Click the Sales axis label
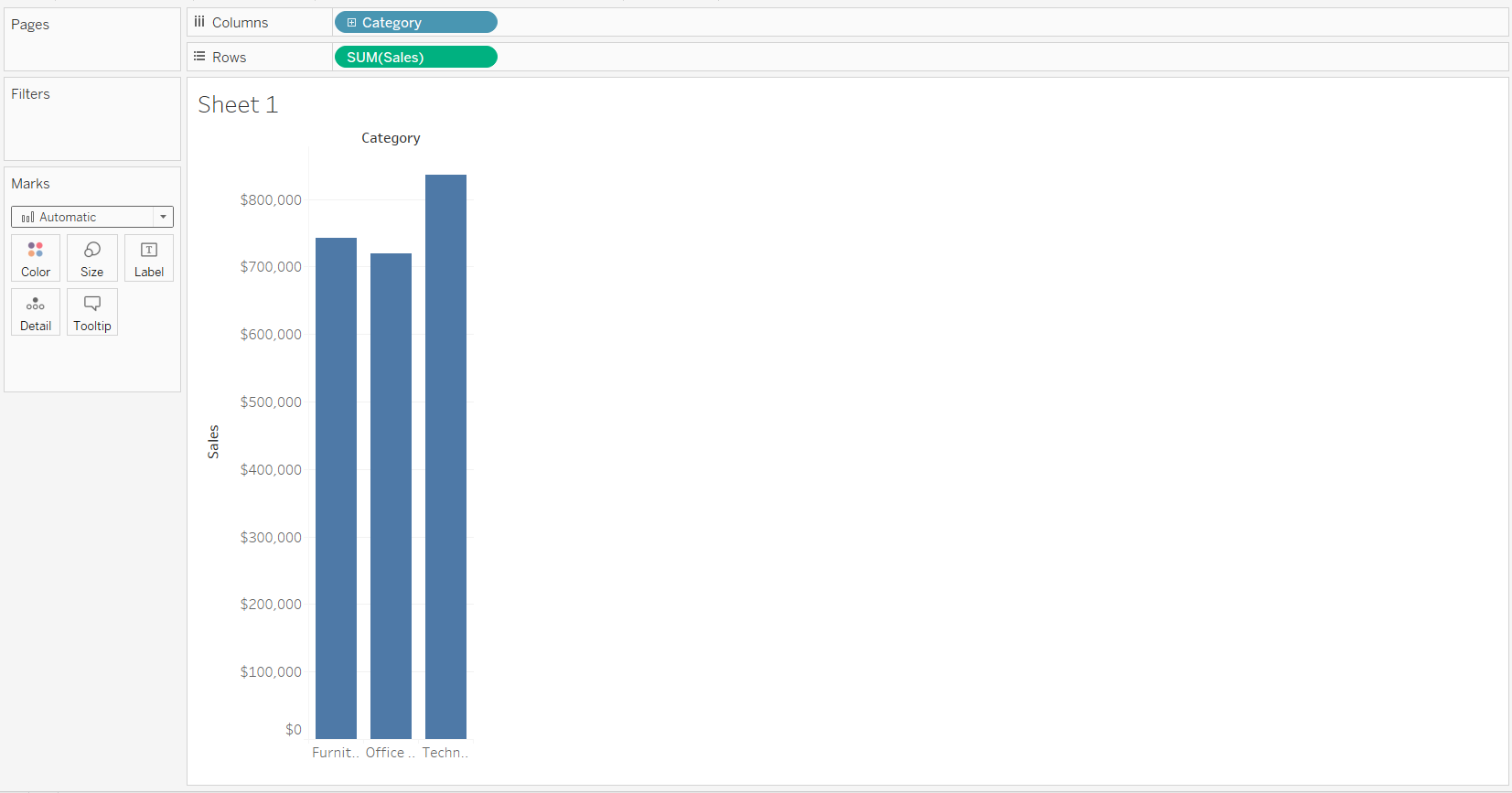This screenshot has width=1512, height=793. (x=213, y=442)
